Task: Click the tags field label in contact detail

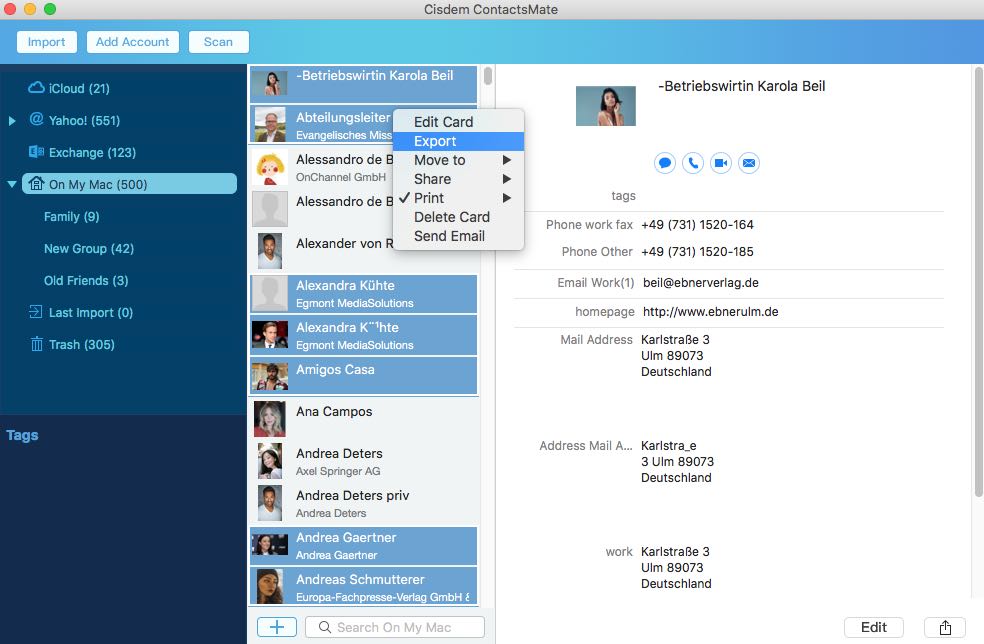Action: point(623,196)
